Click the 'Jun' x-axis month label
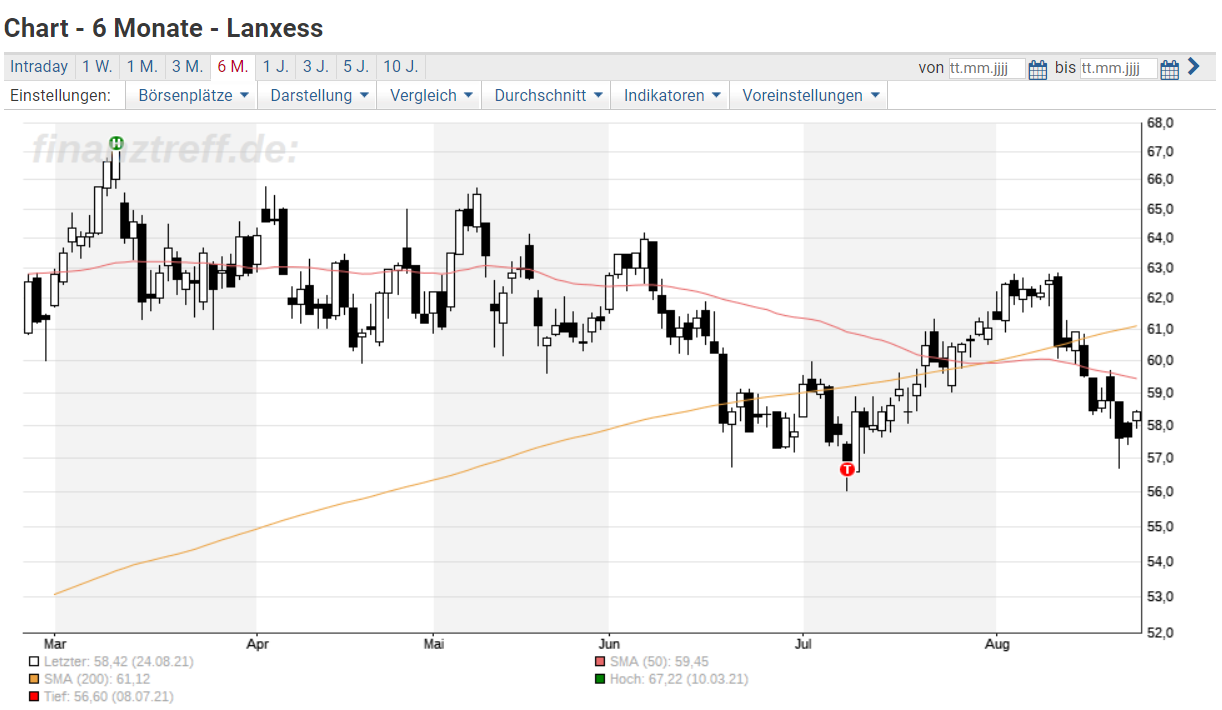This screenshot has height=710, width=1222. point(608,644)
